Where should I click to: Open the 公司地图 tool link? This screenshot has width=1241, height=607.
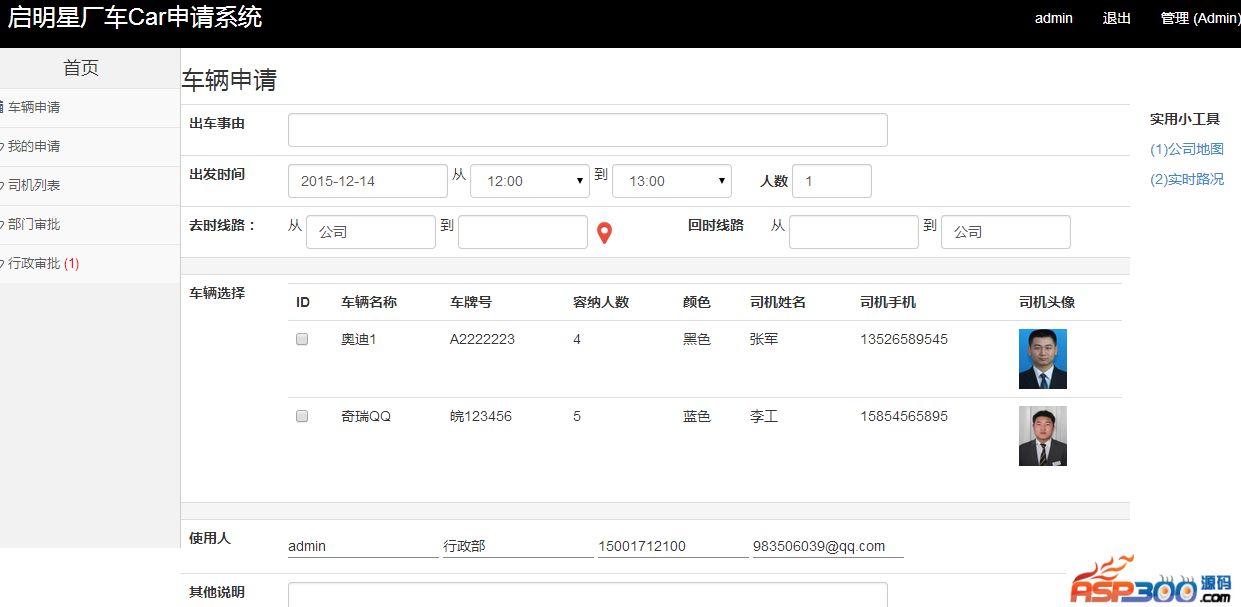(x=1187, y=149)
